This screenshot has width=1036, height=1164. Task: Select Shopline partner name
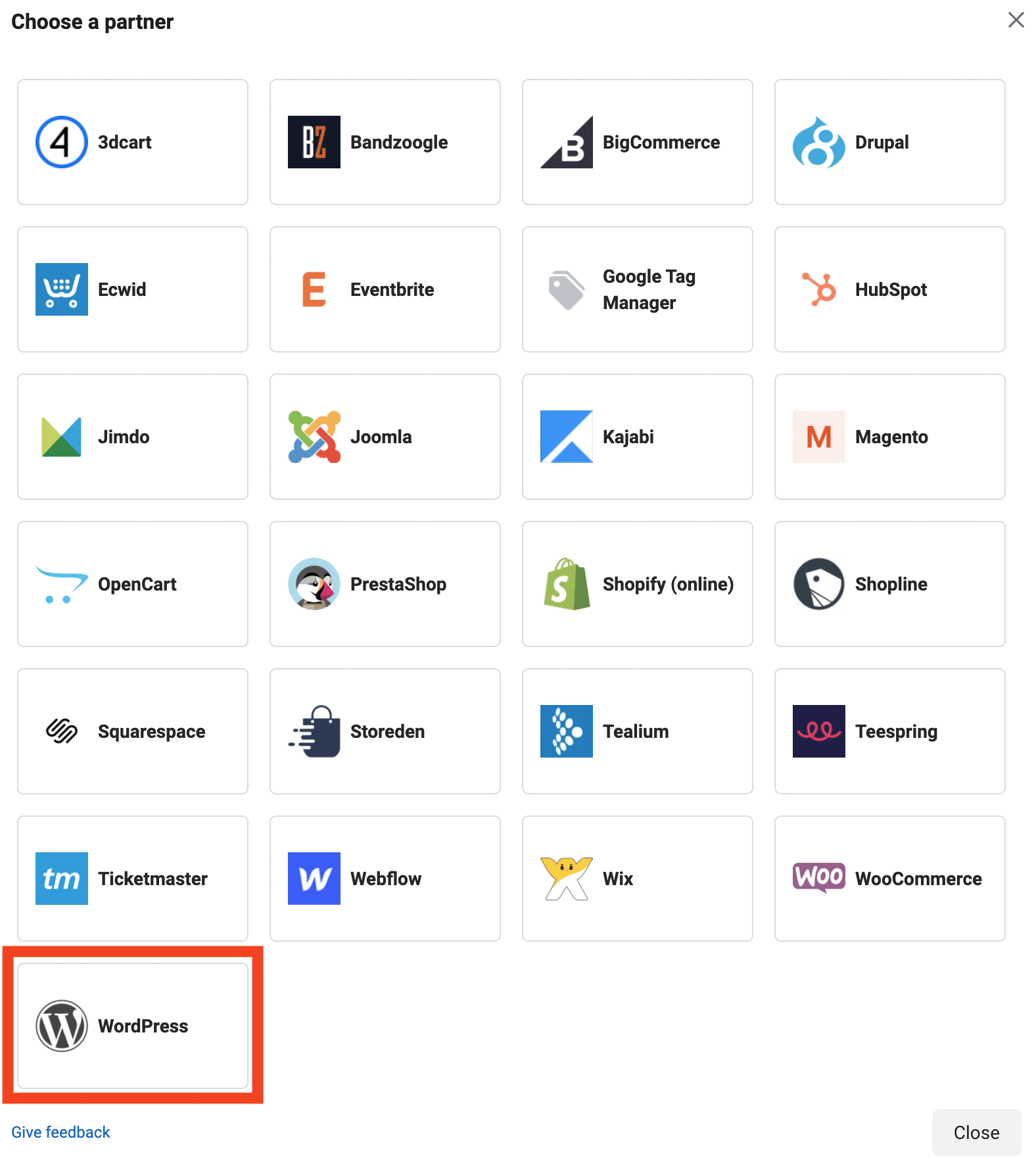(891, 584)
